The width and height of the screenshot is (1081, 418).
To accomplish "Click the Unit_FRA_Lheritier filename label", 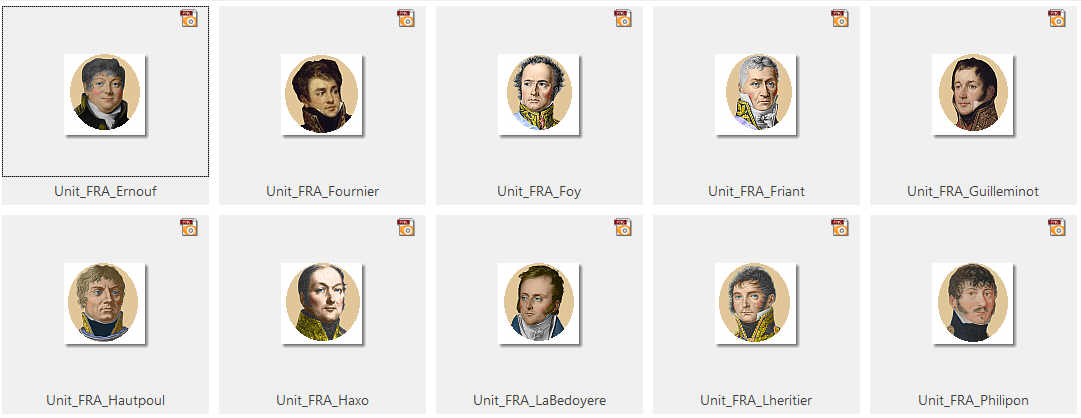I will [756, 401].
